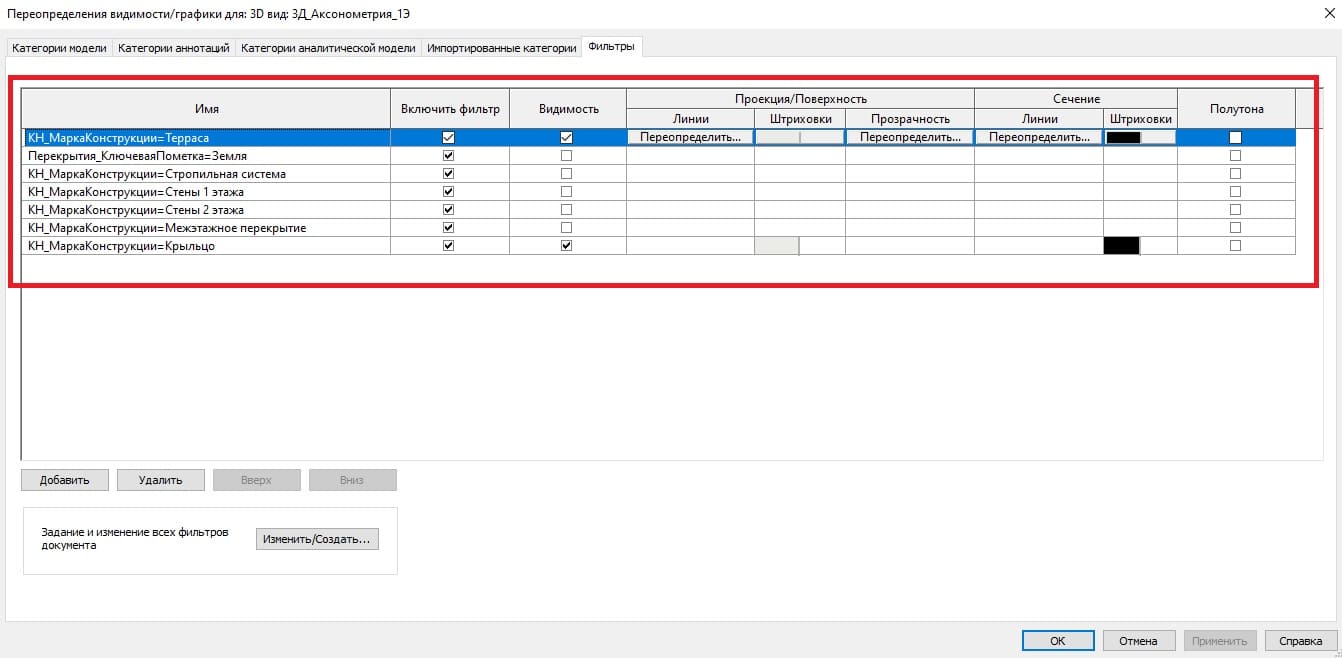Toggle enable filter for Стропильная система

point(448,174)
